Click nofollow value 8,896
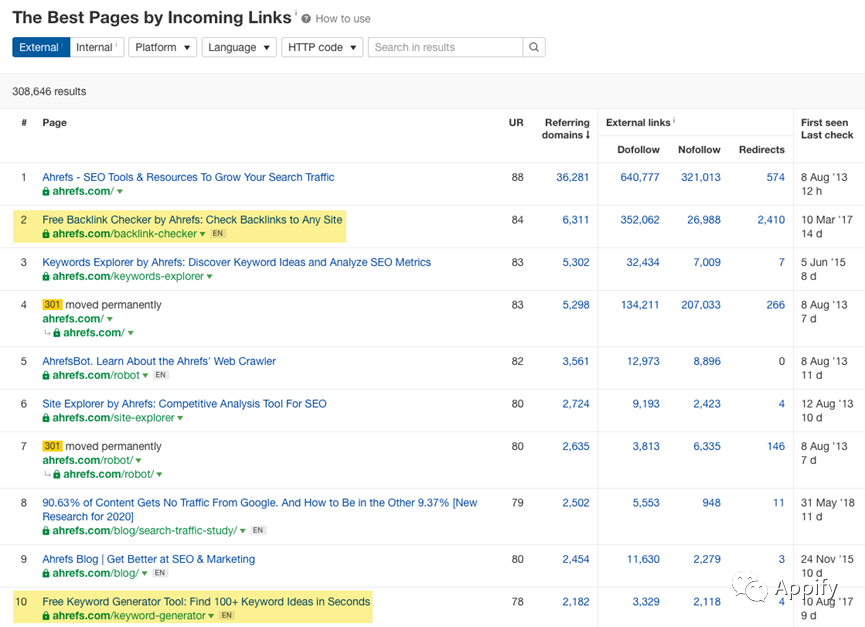Viewport: 865px width, 627px height. coord(707,361)
